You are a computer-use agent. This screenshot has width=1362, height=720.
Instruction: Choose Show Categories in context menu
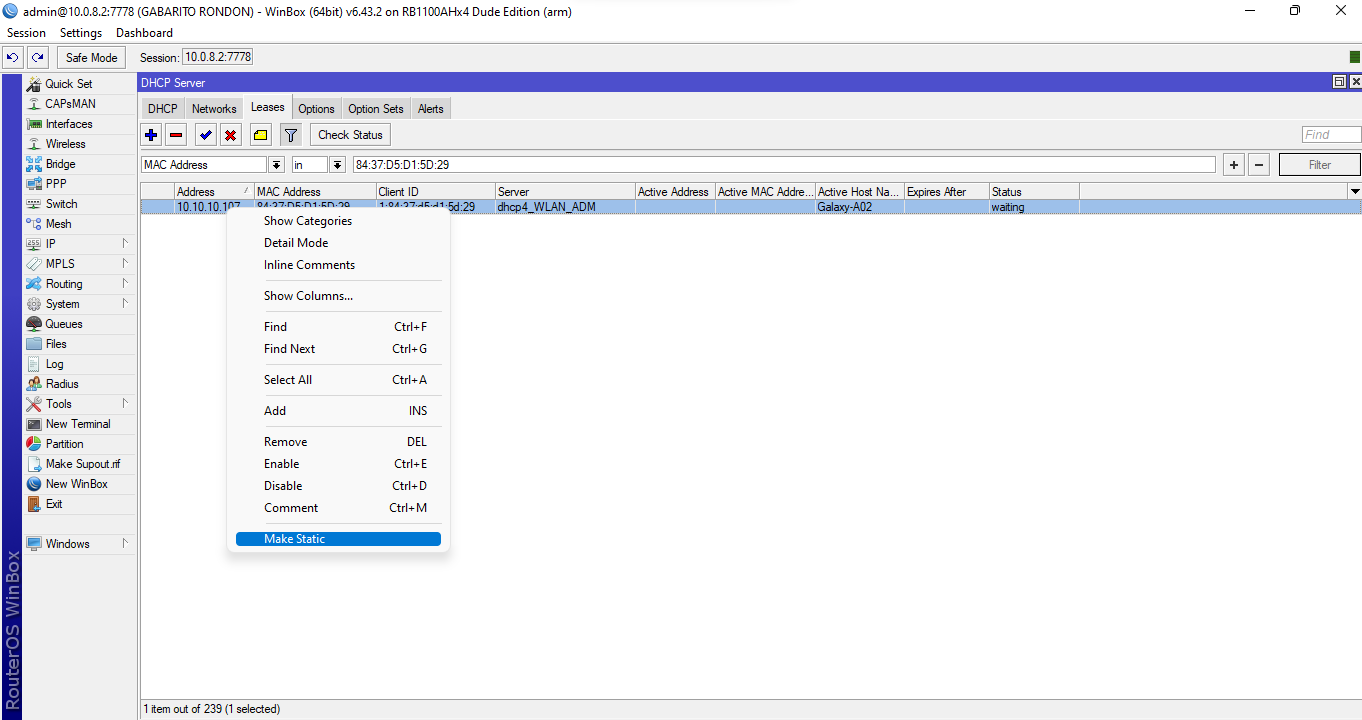338,221
